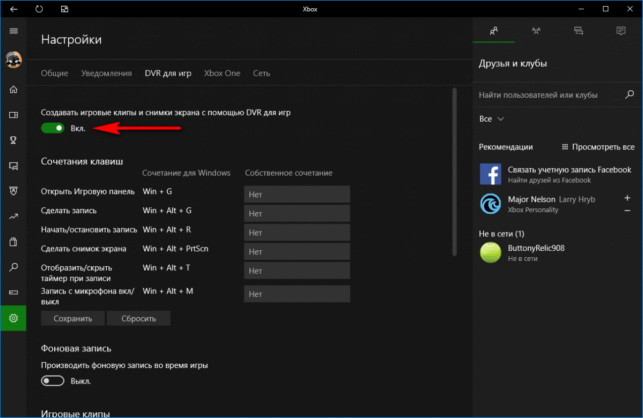Switch to the Friends icon tab

[x=494, y=31]
